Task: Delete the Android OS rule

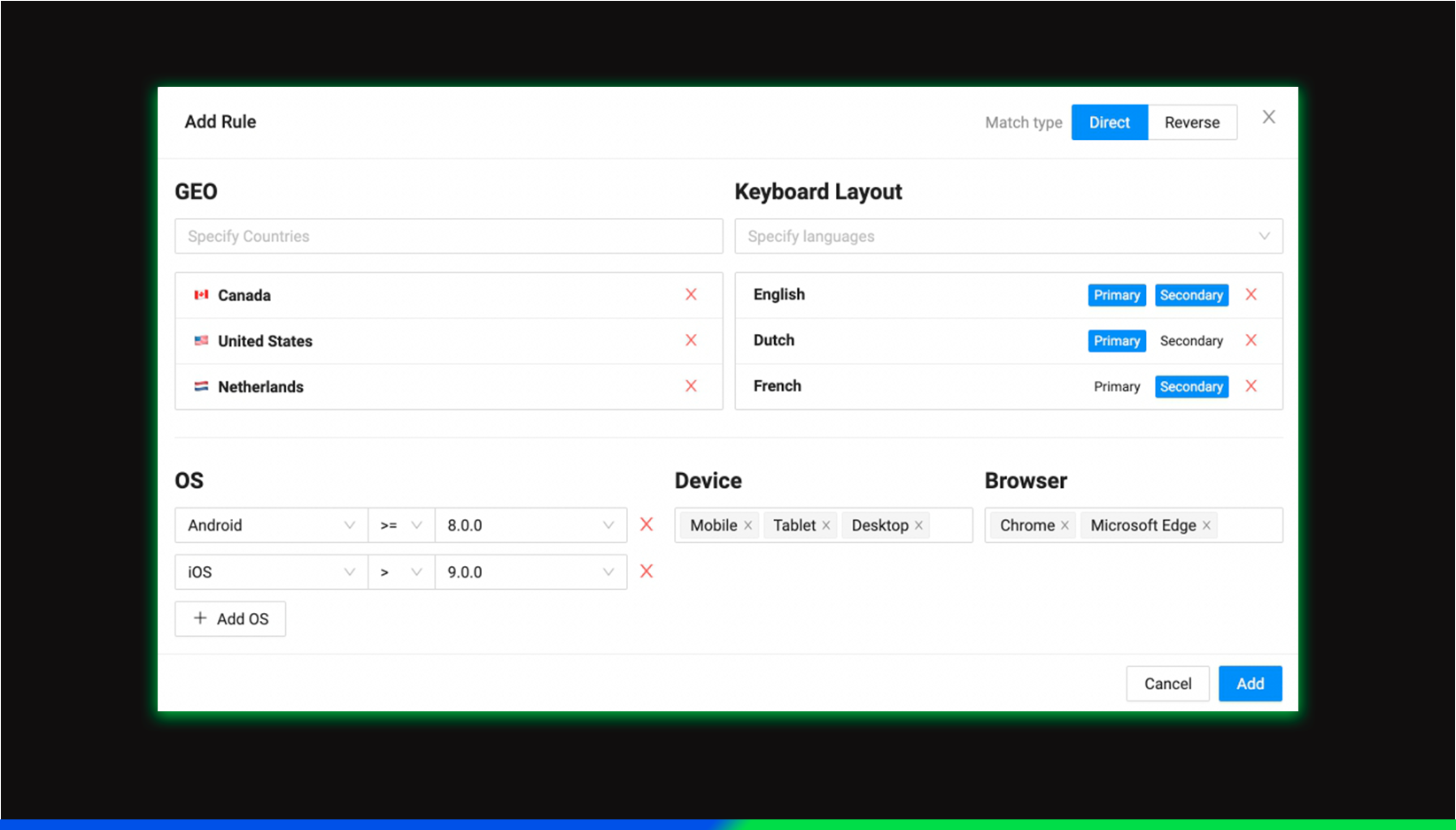Action: (646, 524)
